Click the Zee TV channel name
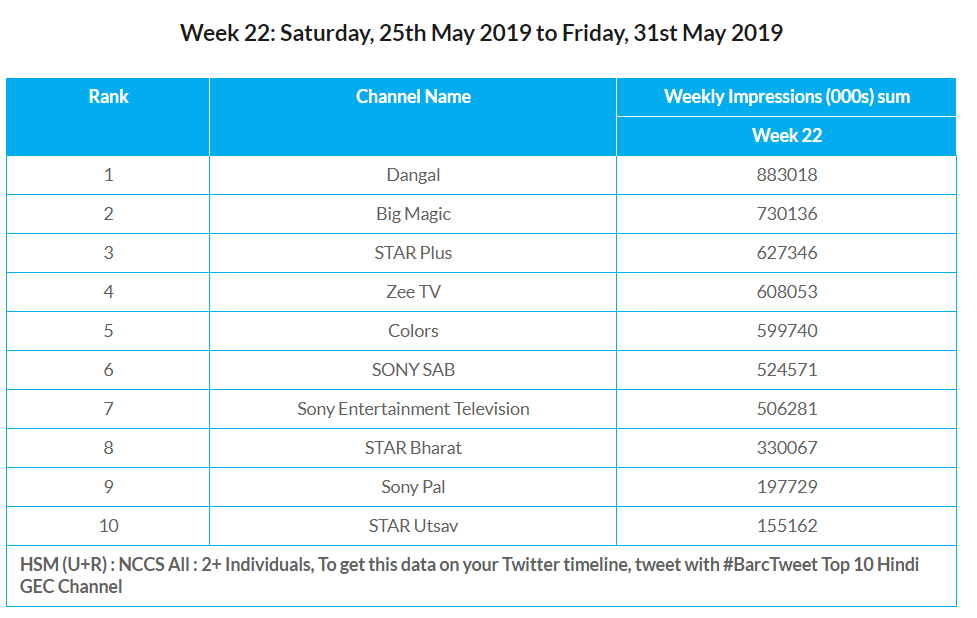 (413, 292)
